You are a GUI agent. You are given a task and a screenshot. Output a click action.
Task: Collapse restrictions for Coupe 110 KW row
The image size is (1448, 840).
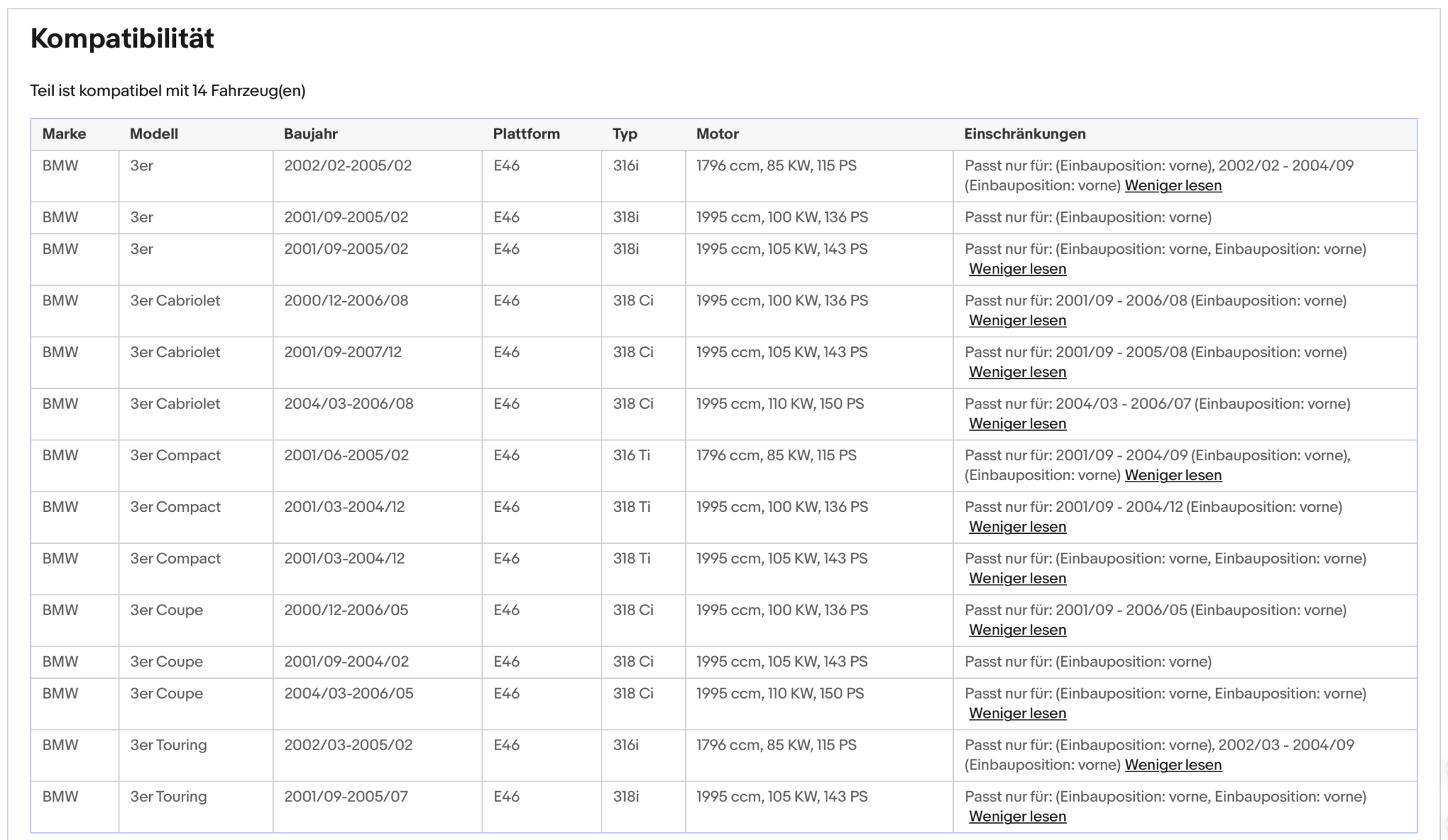tap(1017, 713)
